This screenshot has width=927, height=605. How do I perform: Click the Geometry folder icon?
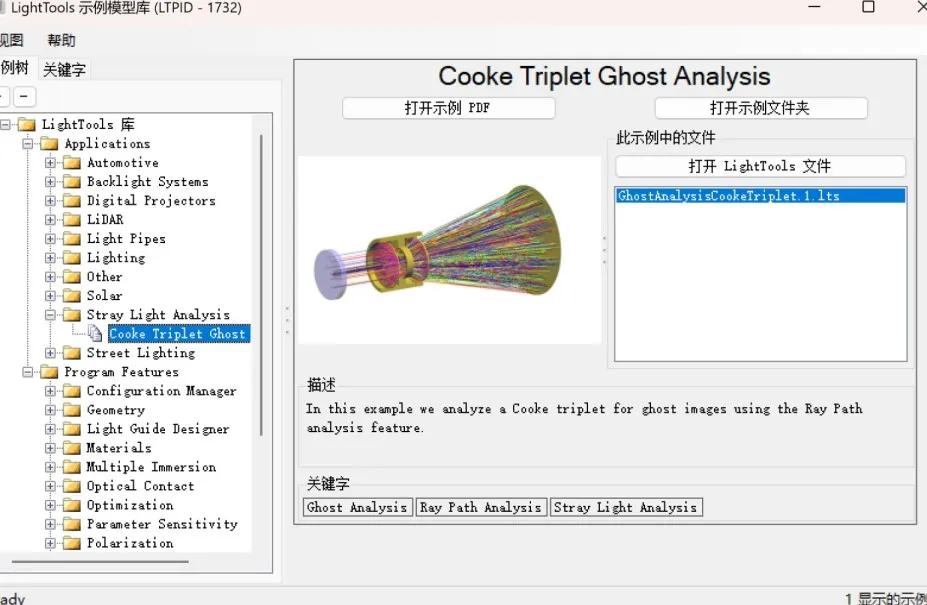71,410
